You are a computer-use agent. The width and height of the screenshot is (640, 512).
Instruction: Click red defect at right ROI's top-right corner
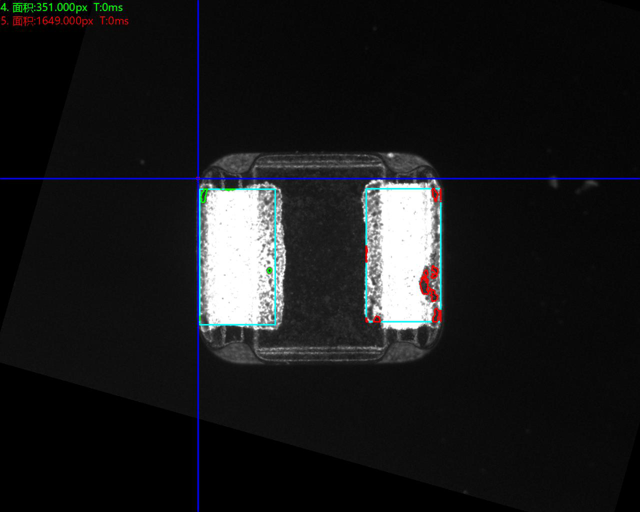click(x=436, y=192)
